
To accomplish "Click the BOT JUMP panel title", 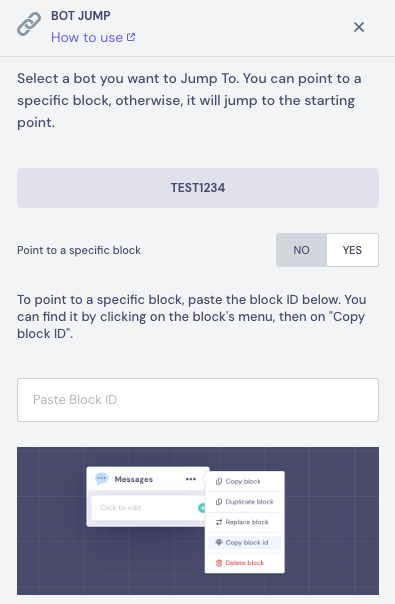I will pos(81,16).
